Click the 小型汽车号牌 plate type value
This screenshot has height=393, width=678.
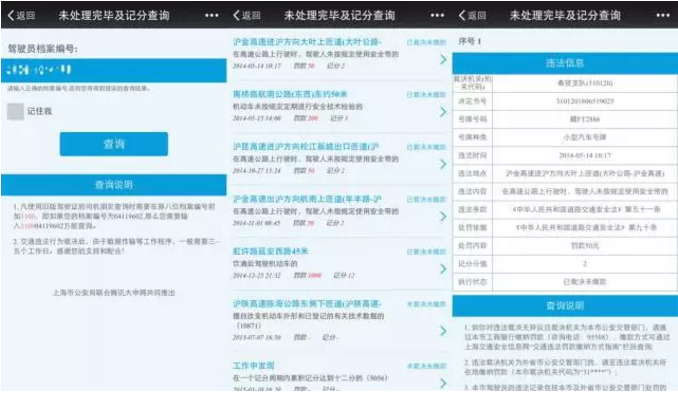pos(585,137)
